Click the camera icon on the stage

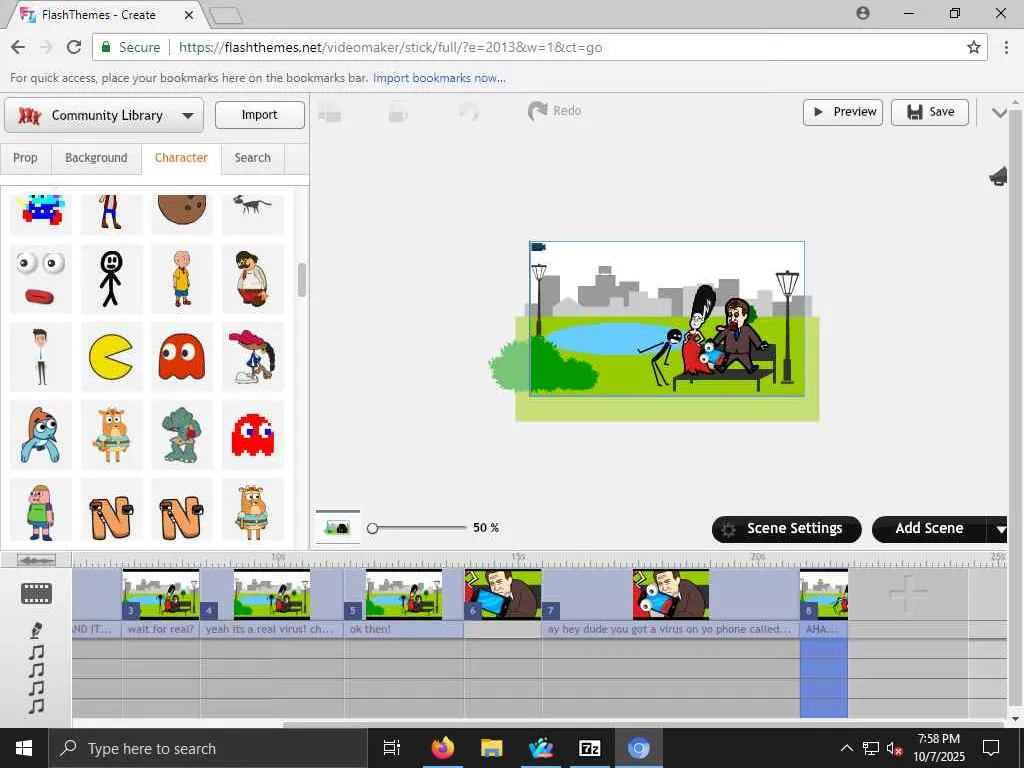click(538, 247)
